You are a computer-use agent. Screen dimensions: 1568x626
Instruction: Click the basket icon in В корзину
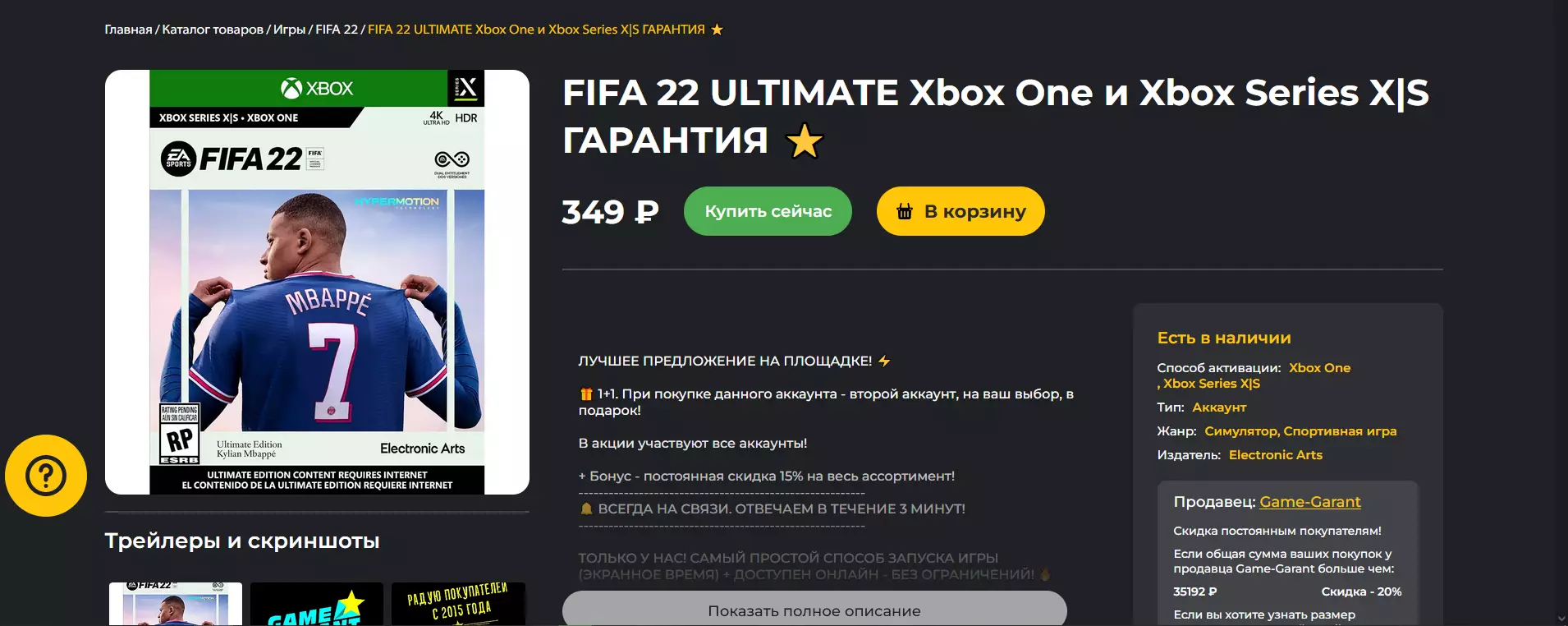coord(905,211)
